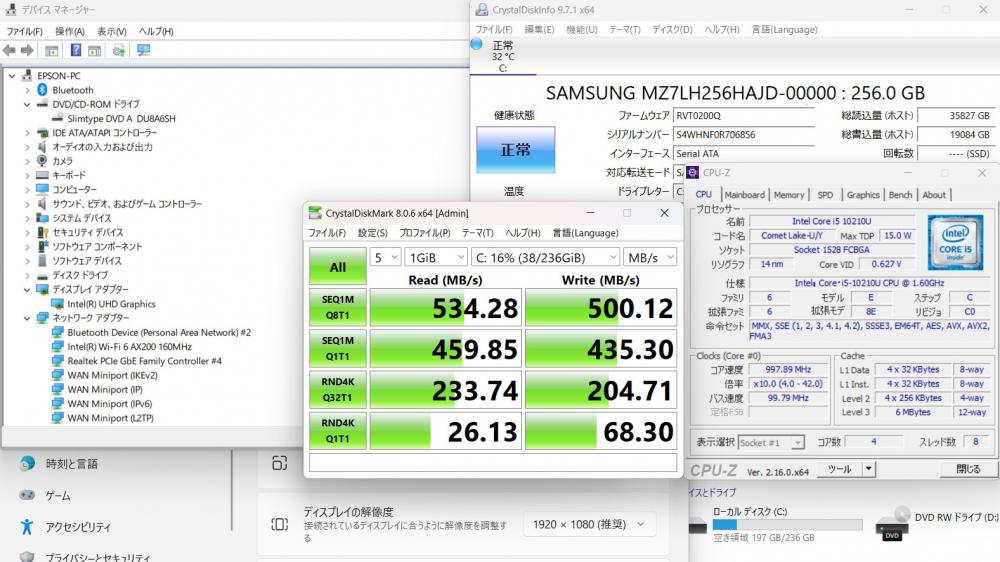Open 機能(U) menu in CrystalDiskInfo
This screenshot has height=562, width=1000.
click(x=582, y=29)
